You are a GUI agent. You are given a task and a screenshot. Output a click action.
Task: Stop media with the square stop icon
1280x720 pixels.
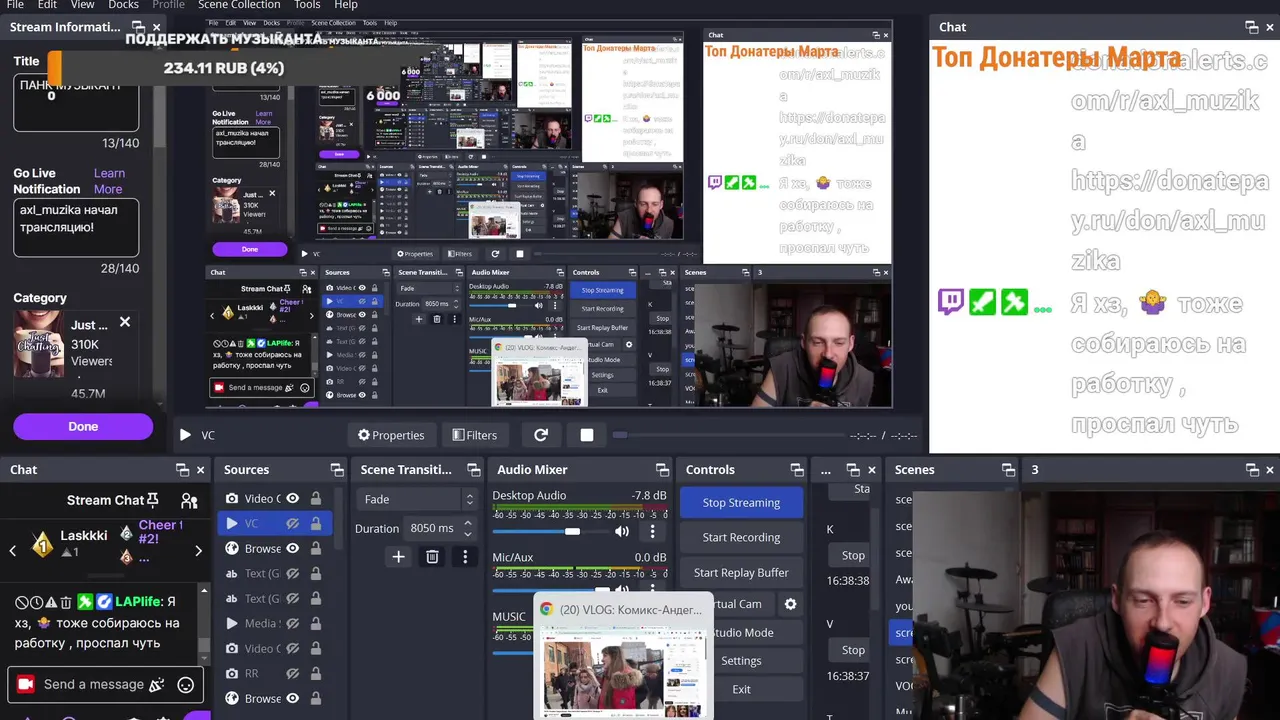point(587,435)
